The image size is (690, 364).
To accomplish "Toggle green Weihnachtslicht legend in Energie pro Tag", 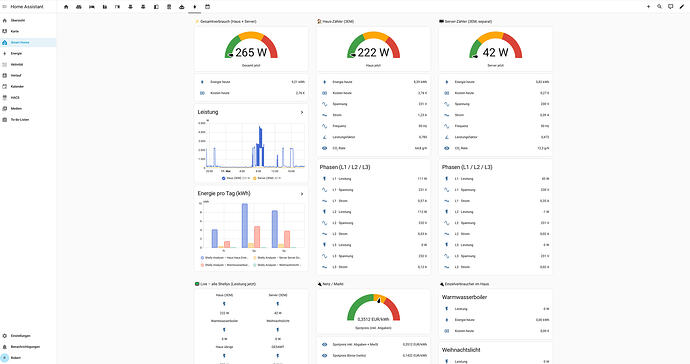I will tap(277, 265).
